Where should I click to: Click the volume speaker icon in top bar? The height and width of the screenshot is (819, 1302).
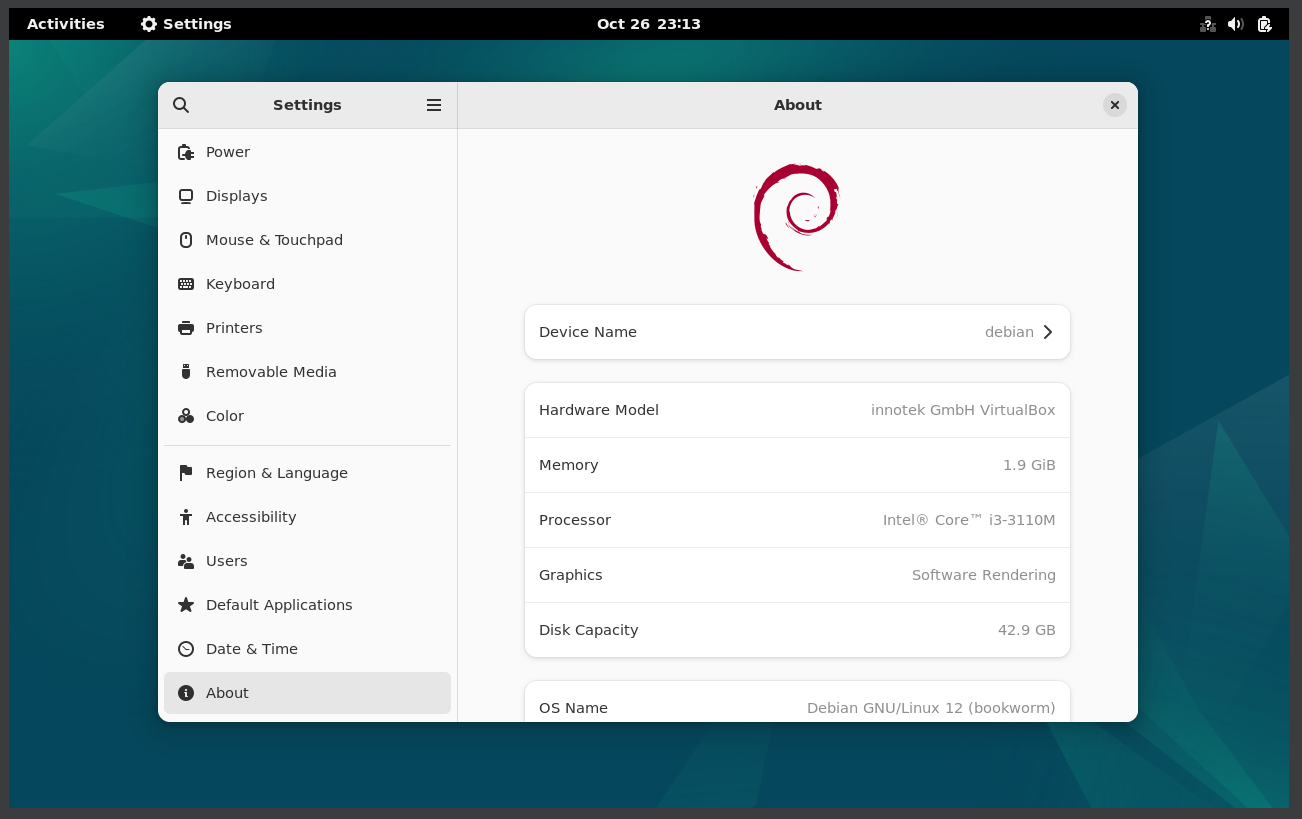(1235, 23)
